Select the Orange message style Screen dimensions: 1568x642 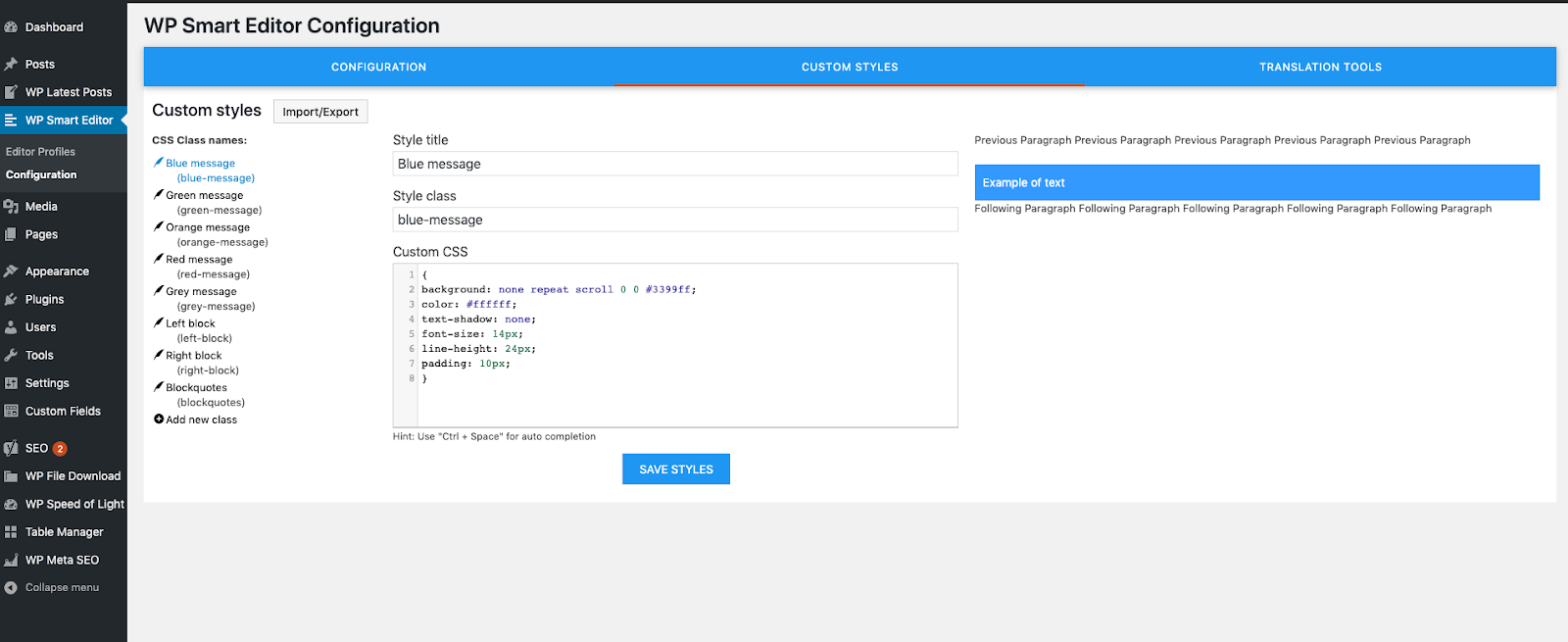(x=208, y=227)
